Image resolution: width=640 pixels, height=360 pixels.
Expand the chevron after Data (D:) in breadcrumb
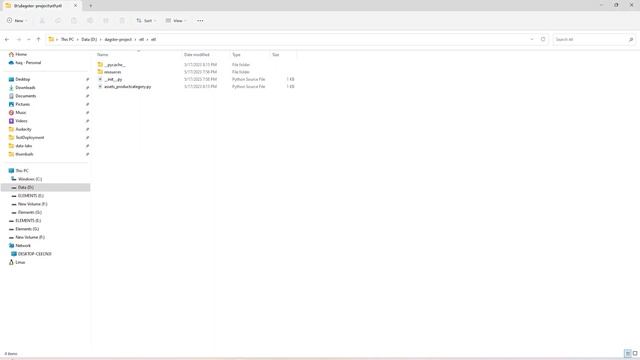click(x=101, y=40)
